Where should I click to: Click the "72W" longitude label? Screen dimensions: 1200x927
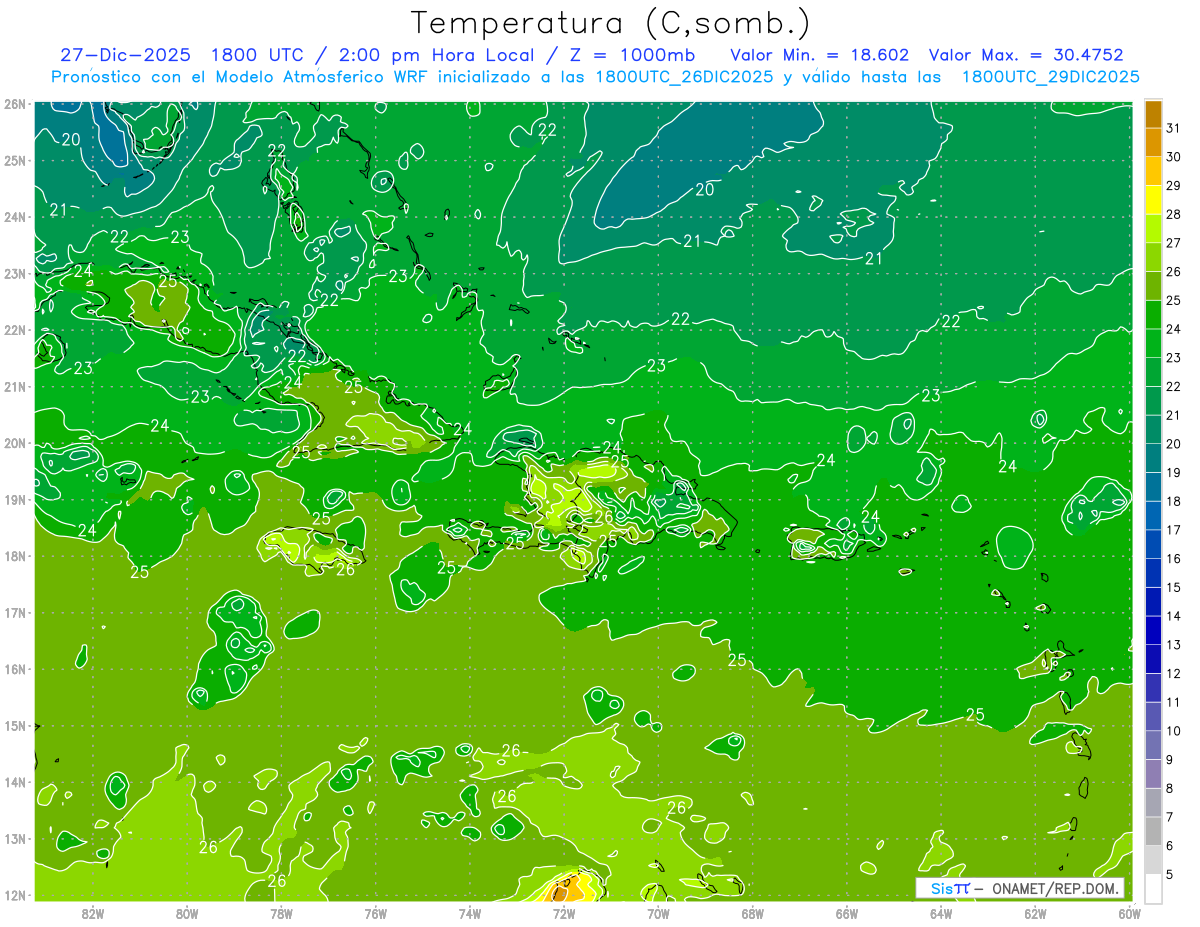(564, 913)
